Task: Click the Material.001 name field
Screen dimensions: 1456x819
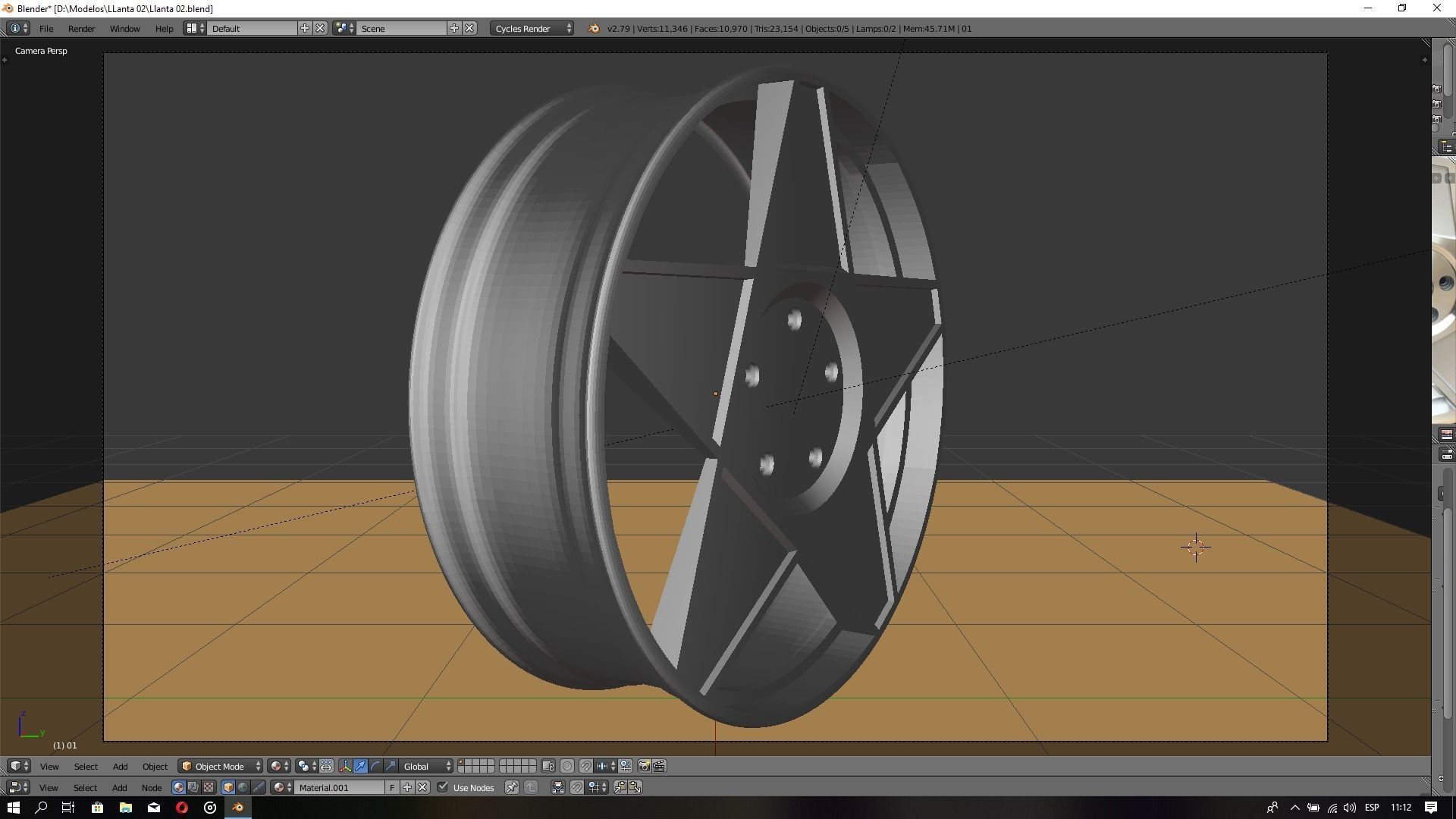Action: click(x=340, y=787)
